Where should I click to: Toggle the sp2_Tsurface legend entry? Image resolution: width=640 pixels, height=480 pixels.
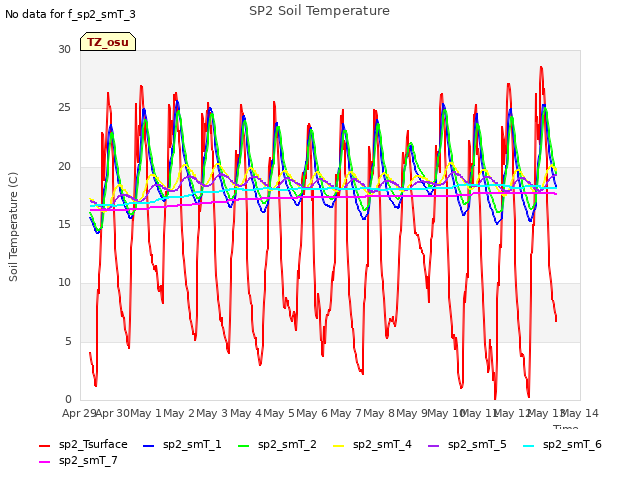[x=84, y=444]
